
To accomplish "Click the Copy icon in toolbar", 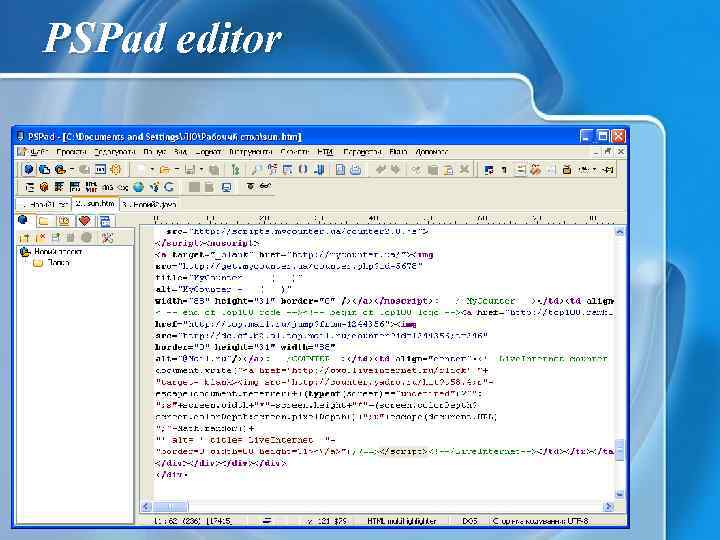I will (x=433, y=169).
